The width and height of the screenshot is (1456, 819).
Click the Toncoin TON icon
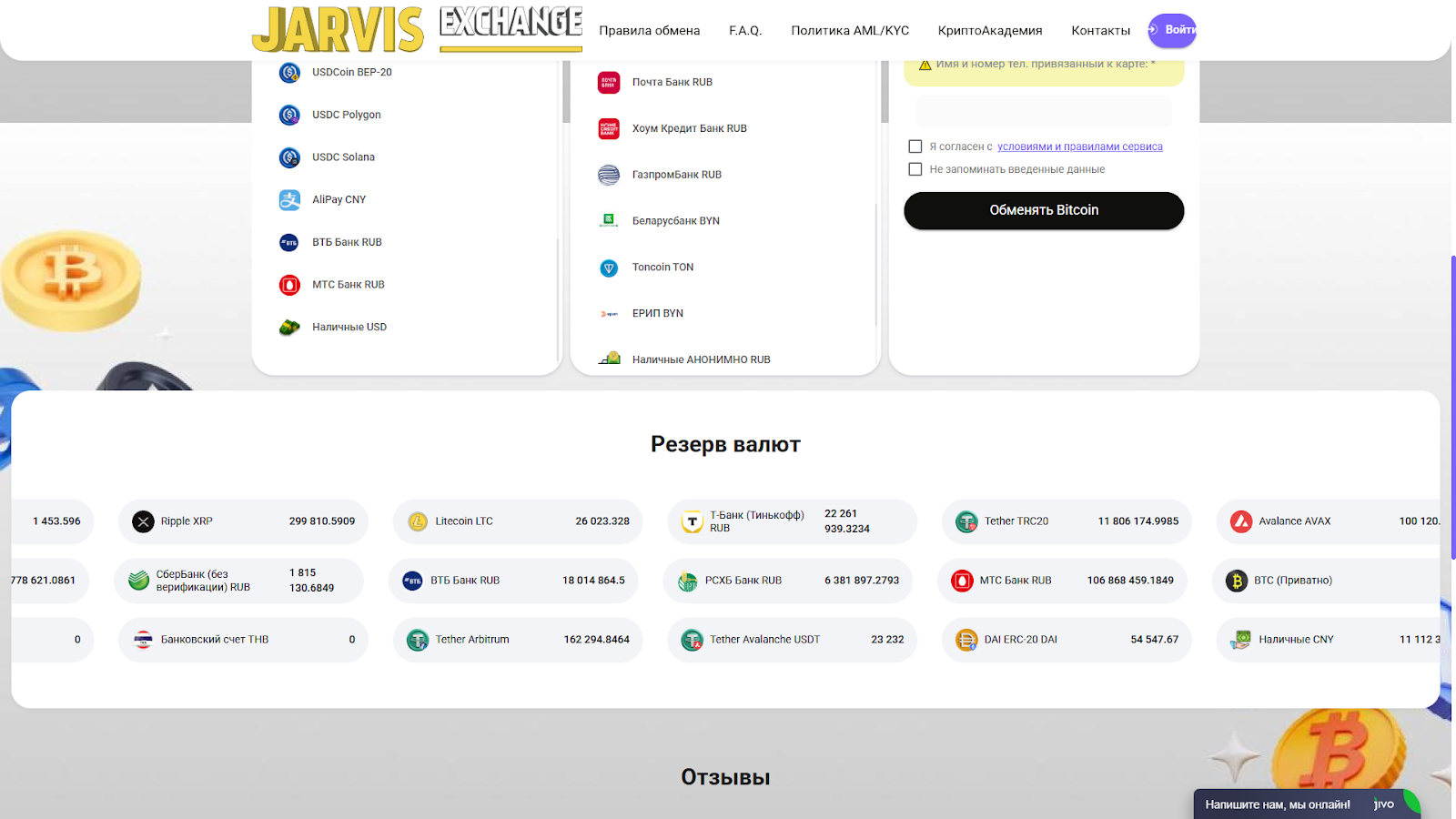609,268
